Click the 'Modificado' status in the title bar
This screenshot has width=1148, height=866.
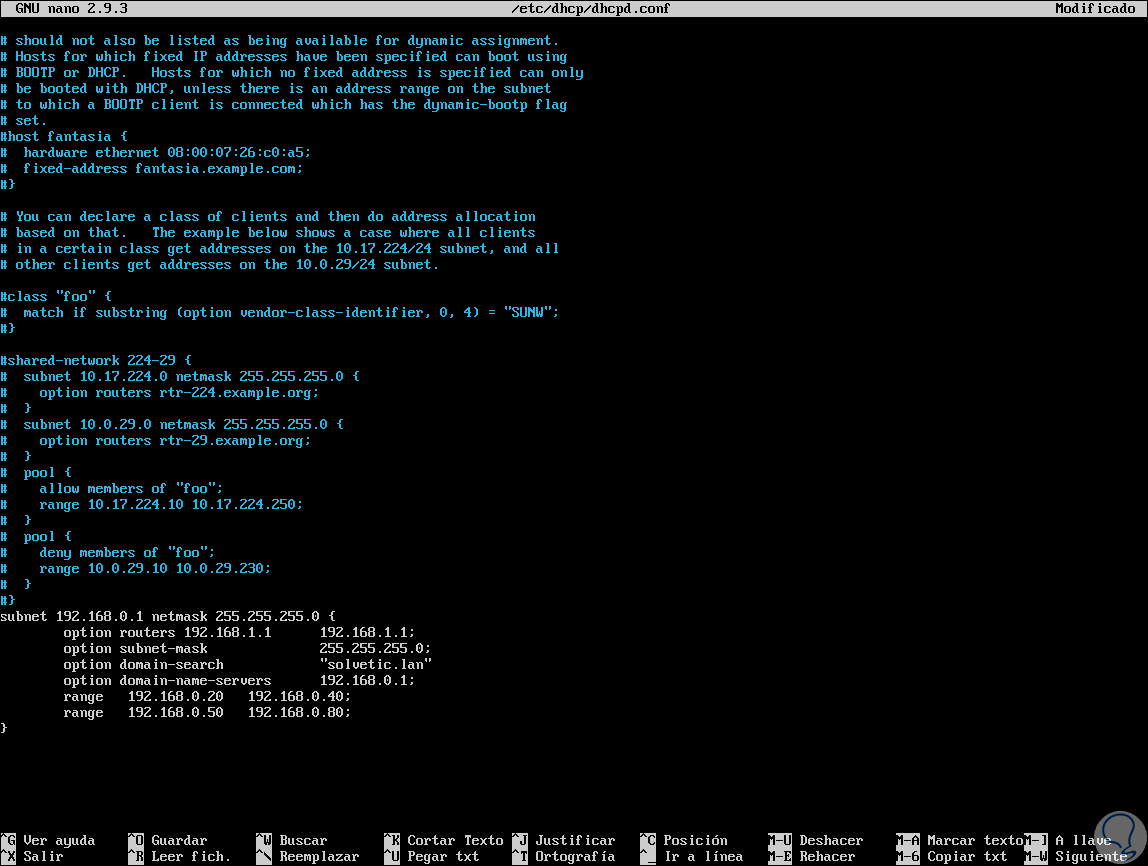[x=1095, y=9]
